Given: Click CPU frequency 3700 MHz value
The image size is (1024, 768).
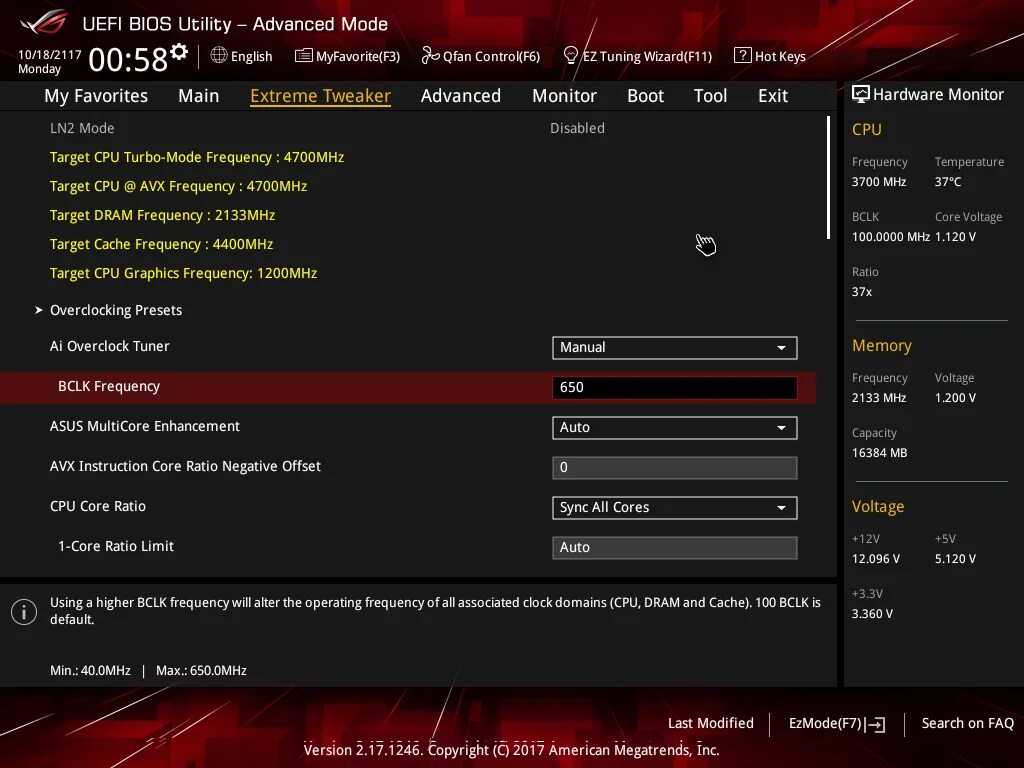Looking at the screenshot, I should click(879, 182).
